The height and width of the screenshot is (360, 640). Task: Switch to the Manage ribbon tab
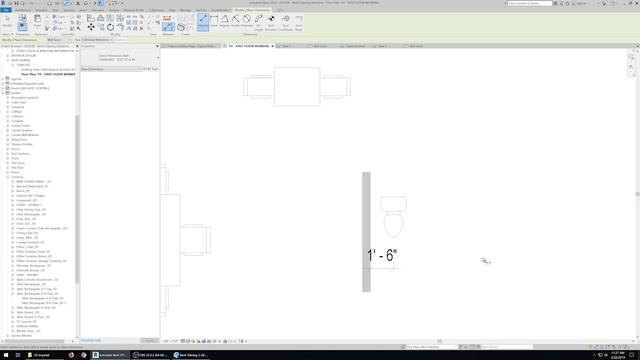coord(185,10)
